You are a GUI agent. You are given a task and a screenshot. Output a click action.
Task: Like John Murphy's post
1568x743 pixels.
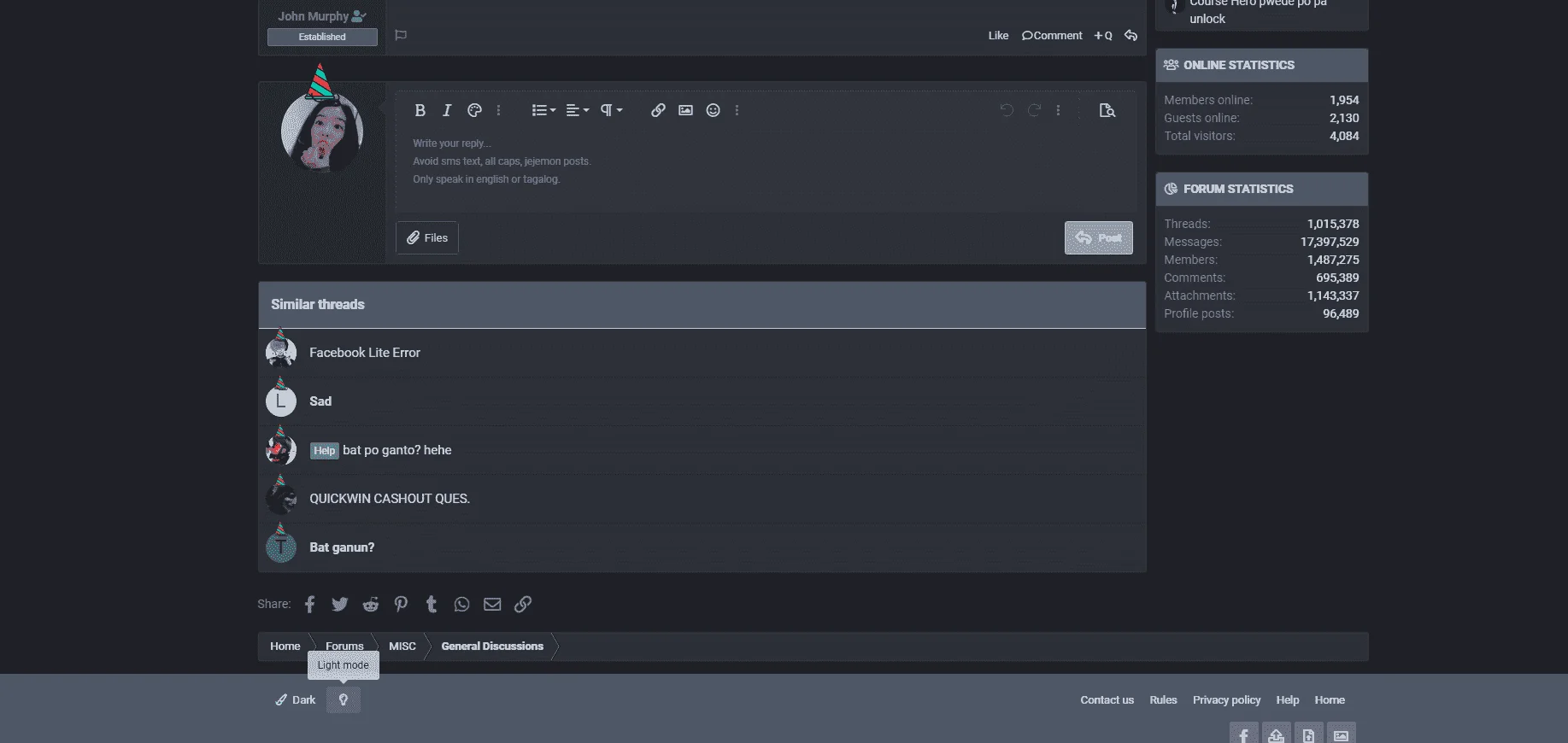pos(998,35)
